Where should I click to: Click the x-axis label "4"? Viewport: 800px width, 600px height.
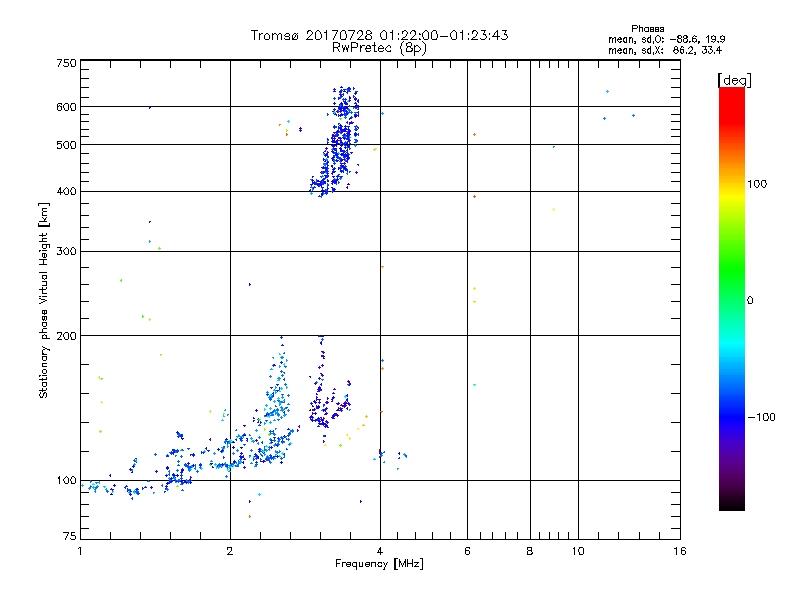[380, 551]
